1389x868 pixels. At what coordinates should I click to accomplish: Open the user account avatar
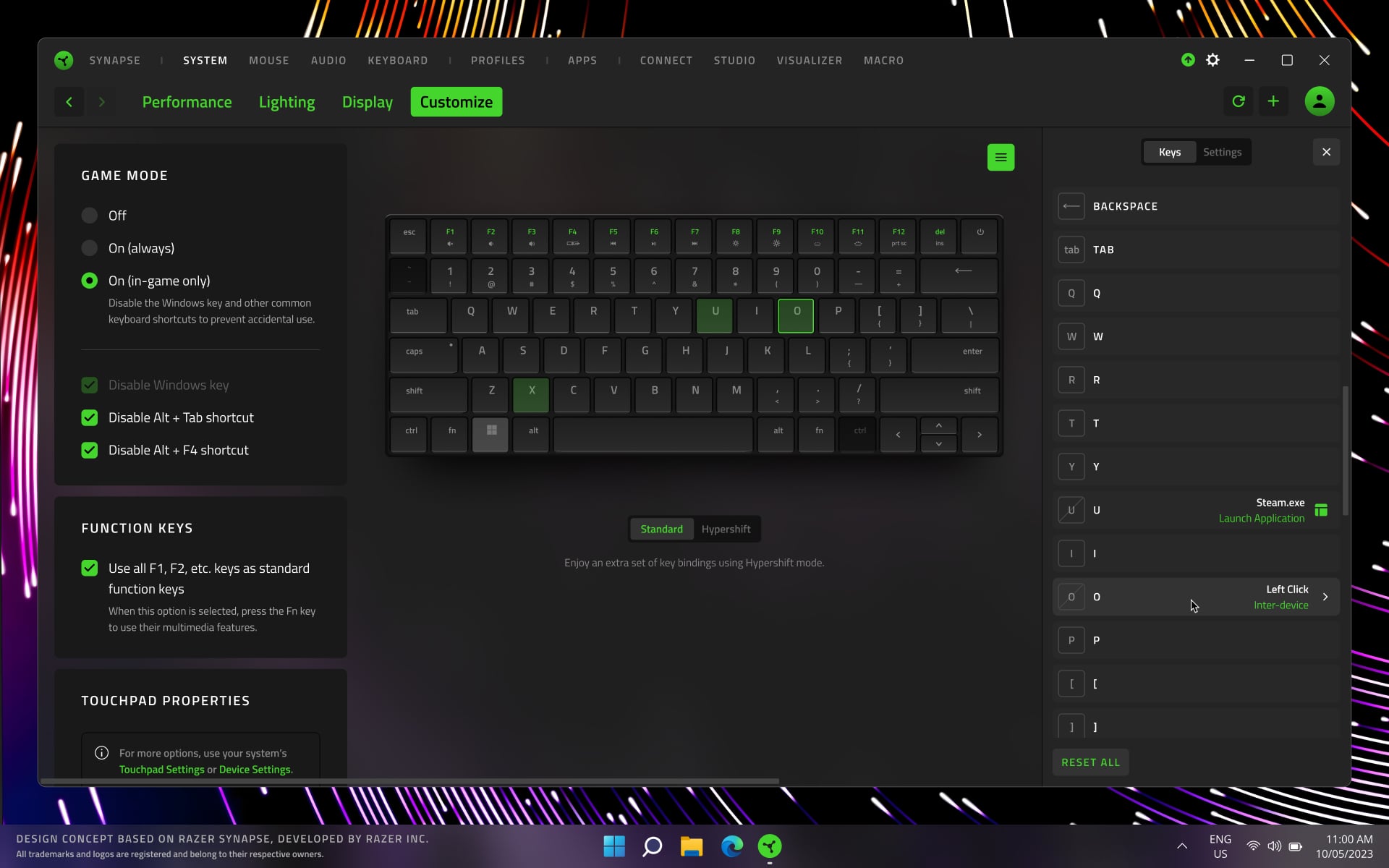click(x=1320, y=101)
